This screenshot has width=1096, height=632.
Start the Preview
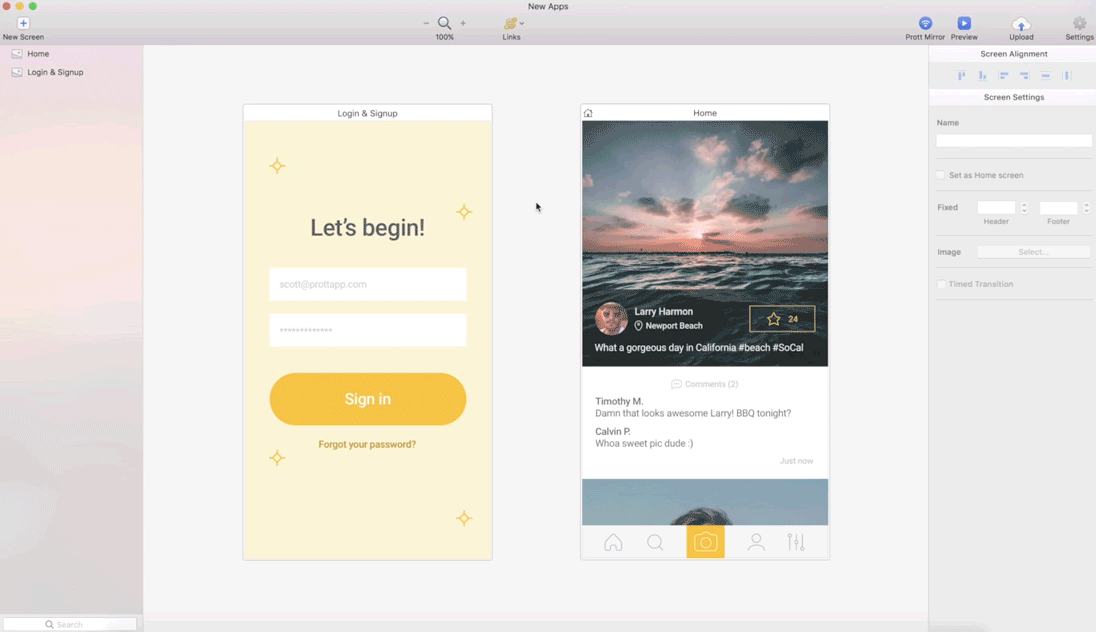pyautogui.click(x=964, y=23)
